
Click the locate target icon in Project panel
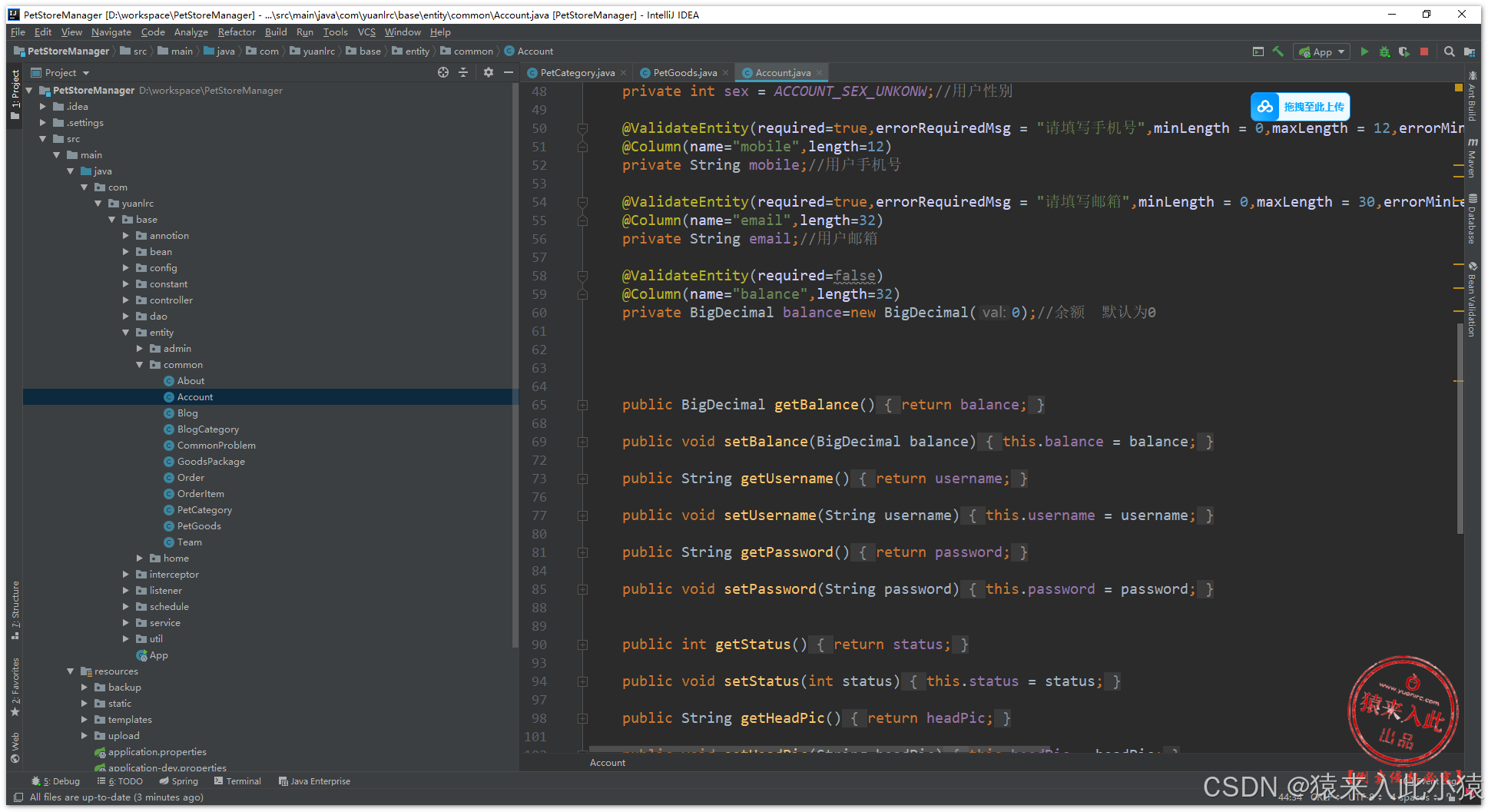[443, 72]
